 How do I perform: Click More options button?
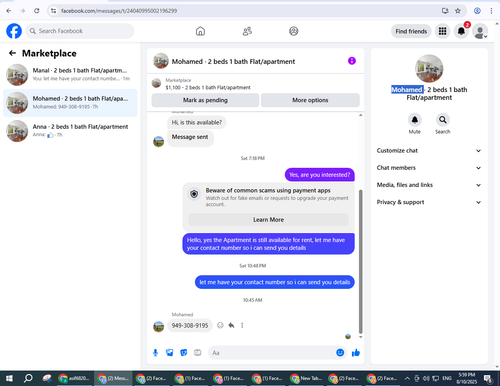(x=310, y=100)
